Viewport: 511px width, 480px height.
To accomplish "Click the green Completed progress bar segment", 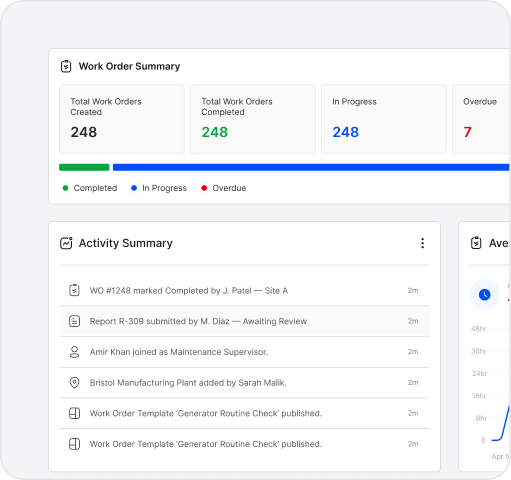I will [x=84, y=167].
